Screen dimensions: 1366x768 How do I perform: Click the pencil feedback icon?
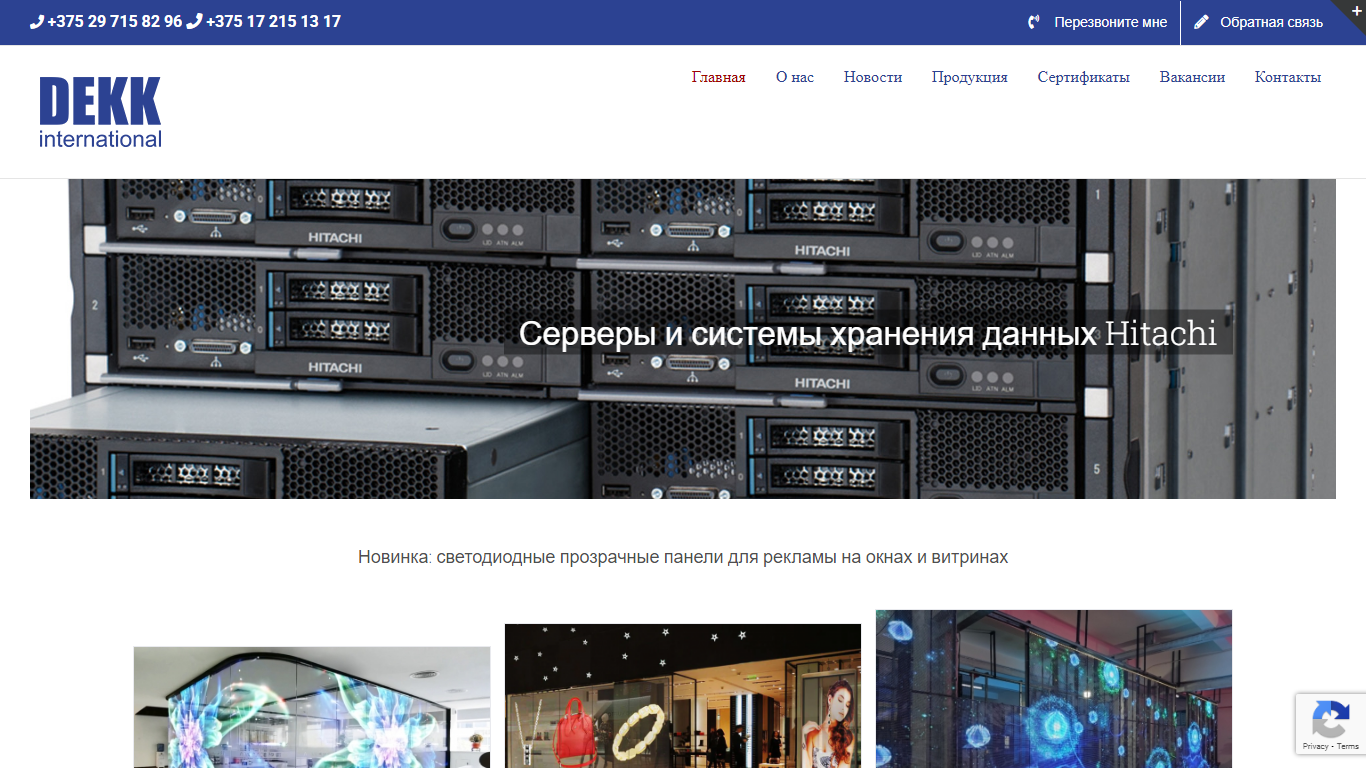tap(1201, 22)
